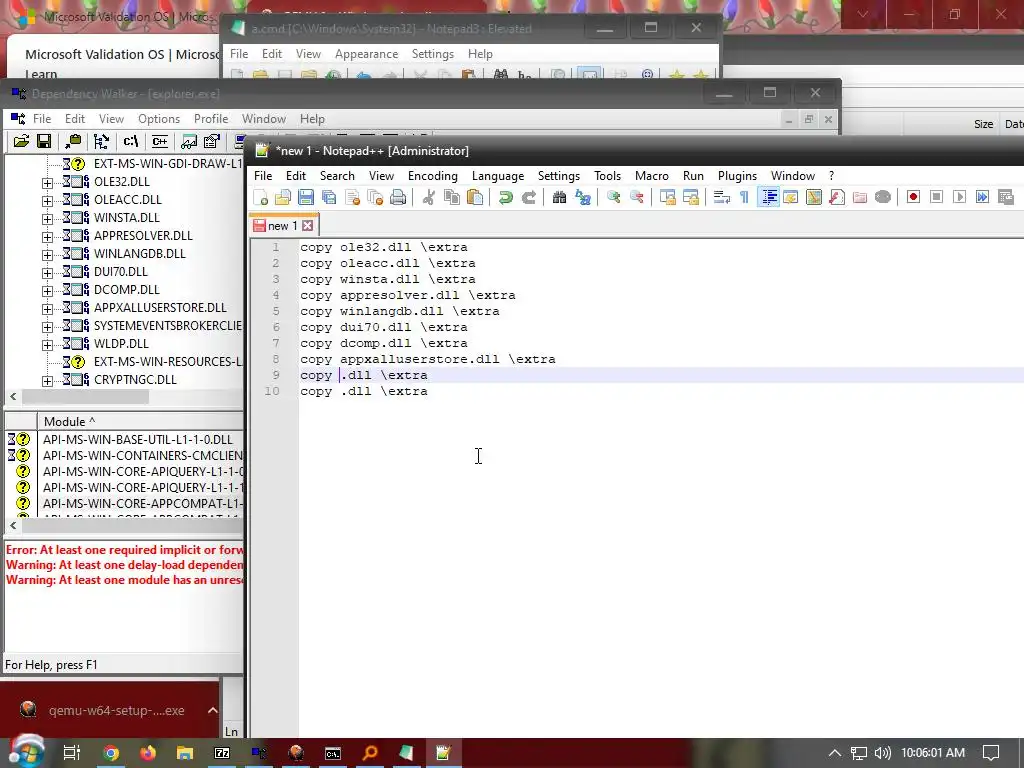Click Stop macro recording square icon
Screen dimensions: 1024x768
[x=936, y=197]
